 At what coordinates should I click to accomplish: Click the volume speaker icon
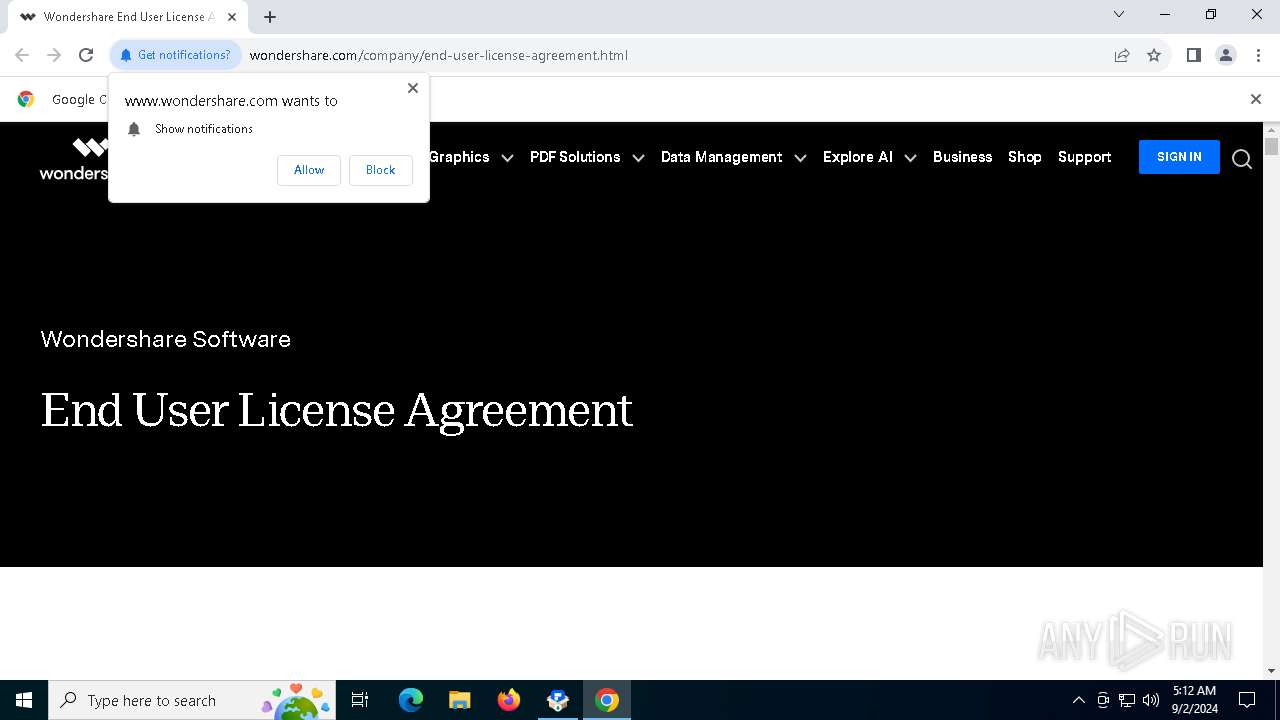[1151, 700]
